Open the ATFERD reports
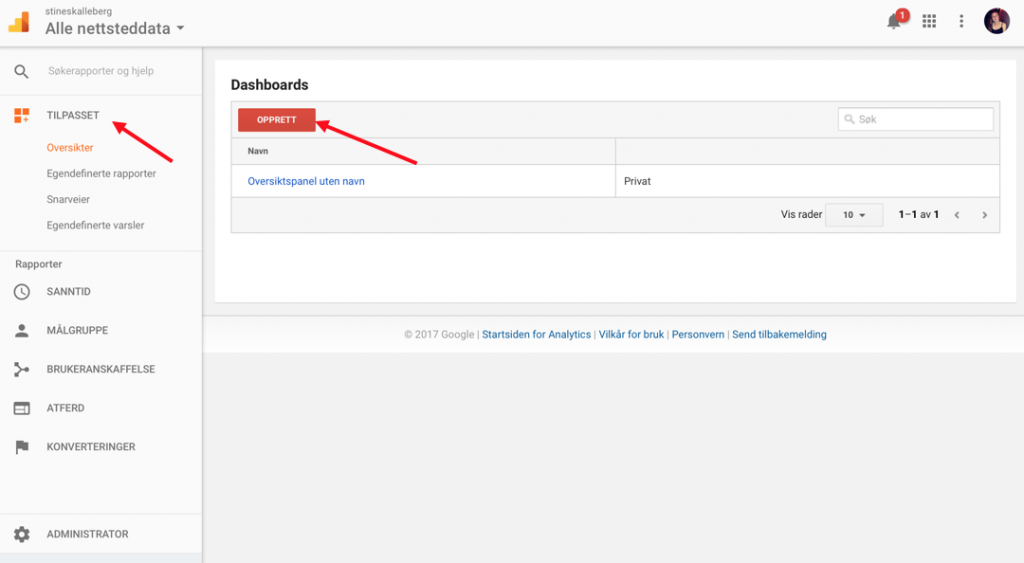The height and width of the screenshot is (563, 1024). [65, 408]
